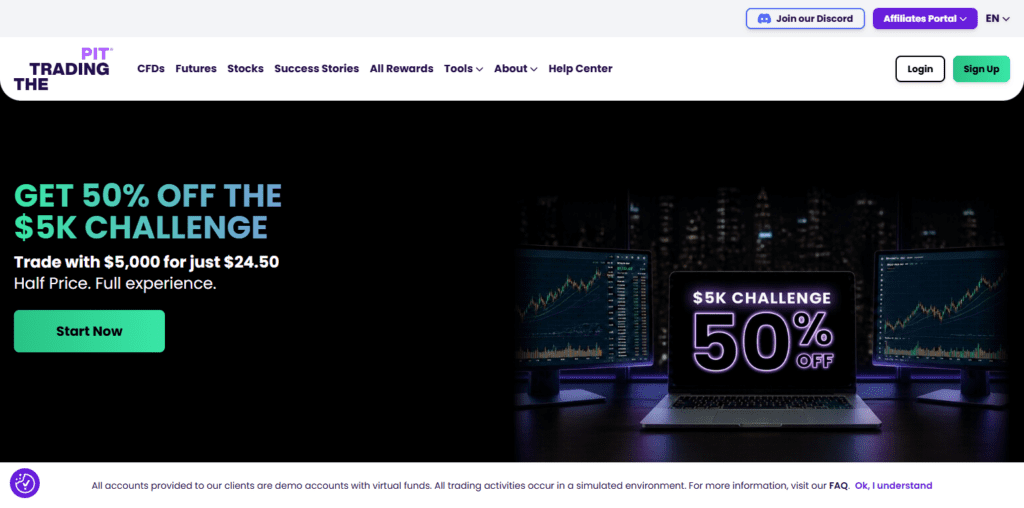
Task: Click the green Sign Up button
Action: pyautogui.click(x=981, y=69)
